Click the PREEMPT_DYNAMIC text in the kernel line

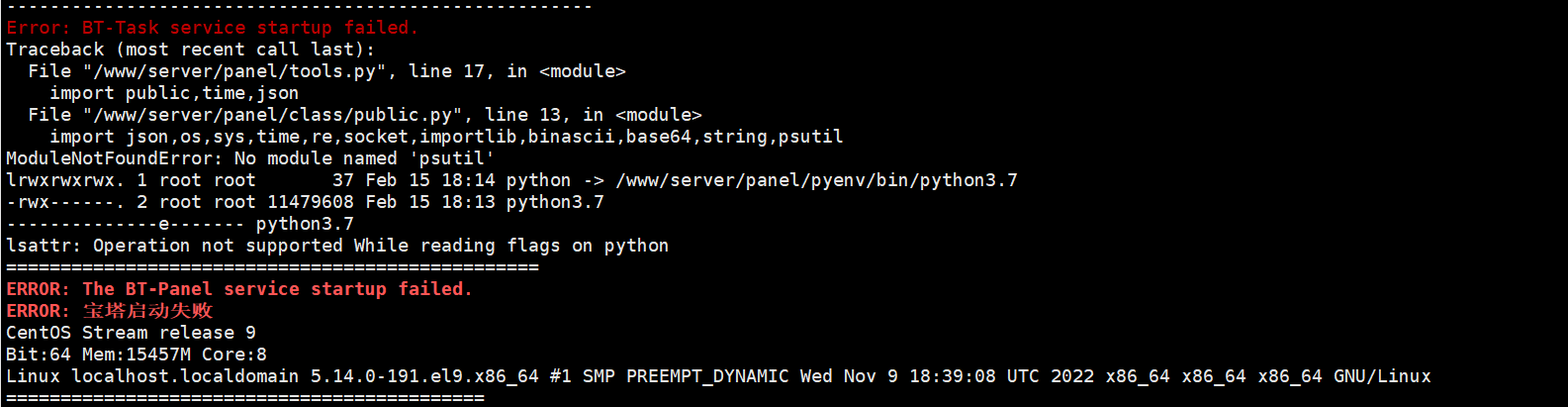click(707, 376)
